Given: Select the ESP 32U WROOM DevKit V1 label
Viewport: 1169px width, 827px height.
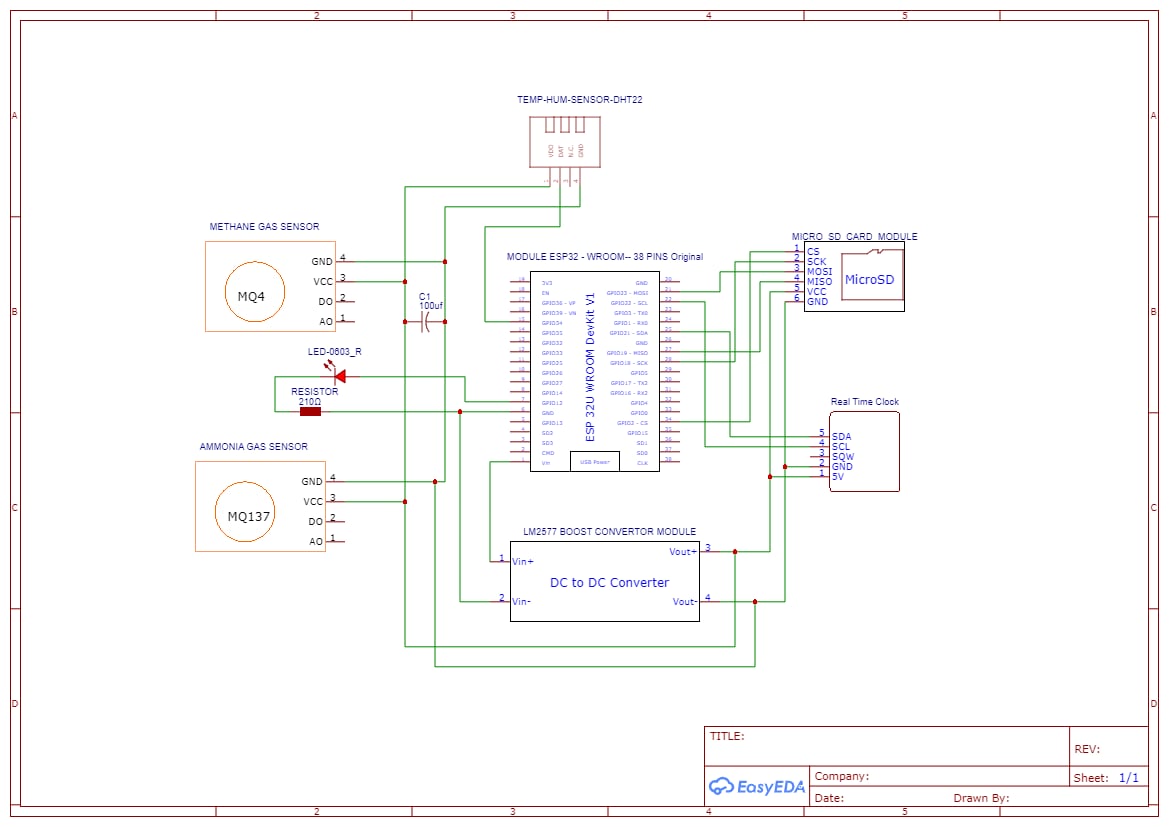Looking at the screenshot, I should point(590,367).
